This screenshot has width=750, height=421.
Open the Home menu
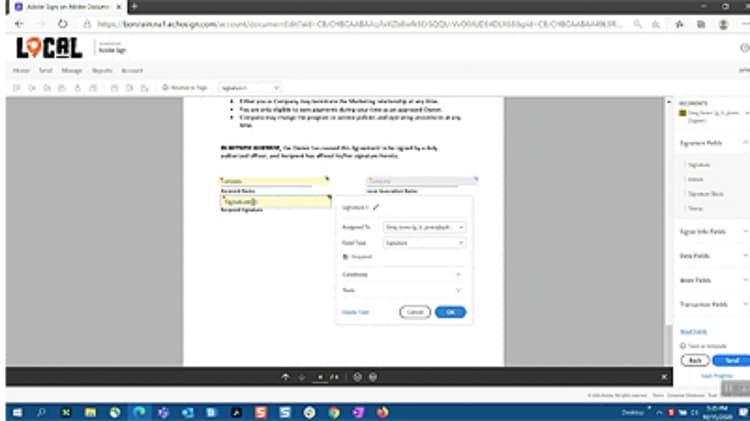[x=21, y=70]
